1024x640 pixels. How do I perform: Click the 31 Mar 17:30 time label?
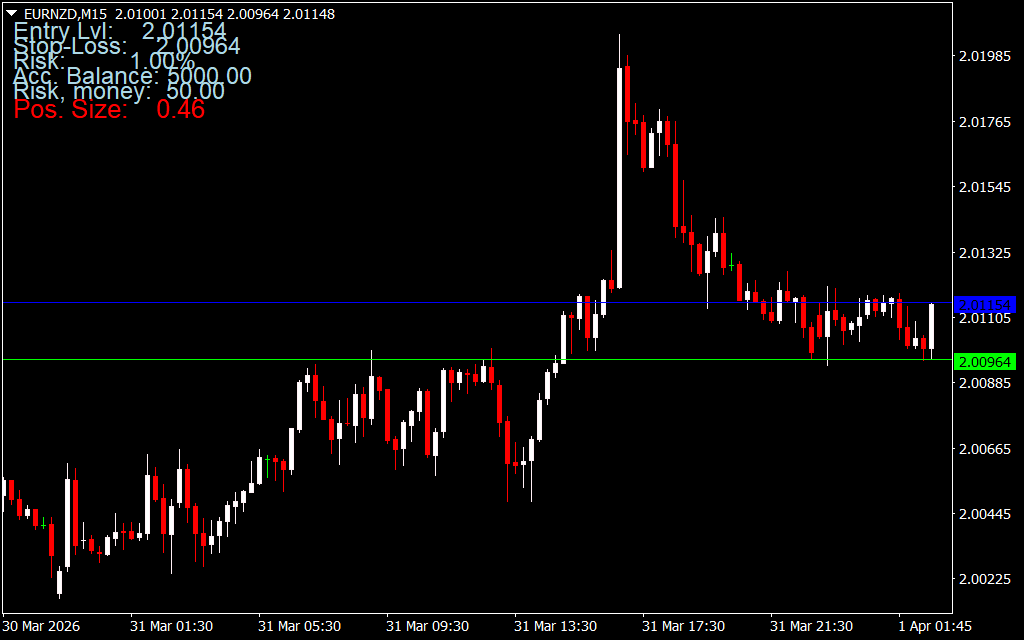coord(683,626)
